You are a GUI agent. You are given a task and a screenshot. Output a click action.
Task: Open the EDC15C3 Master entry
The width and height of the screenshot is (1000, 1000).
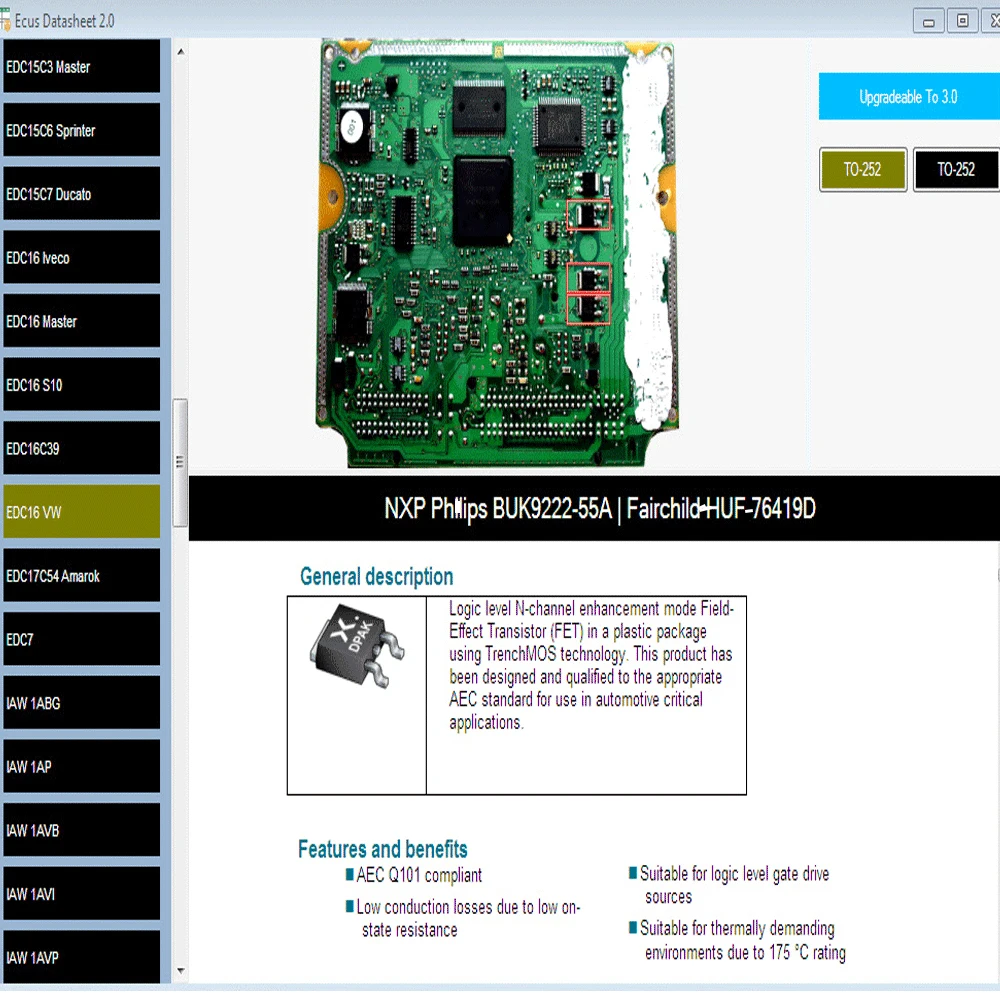[82, 66]
